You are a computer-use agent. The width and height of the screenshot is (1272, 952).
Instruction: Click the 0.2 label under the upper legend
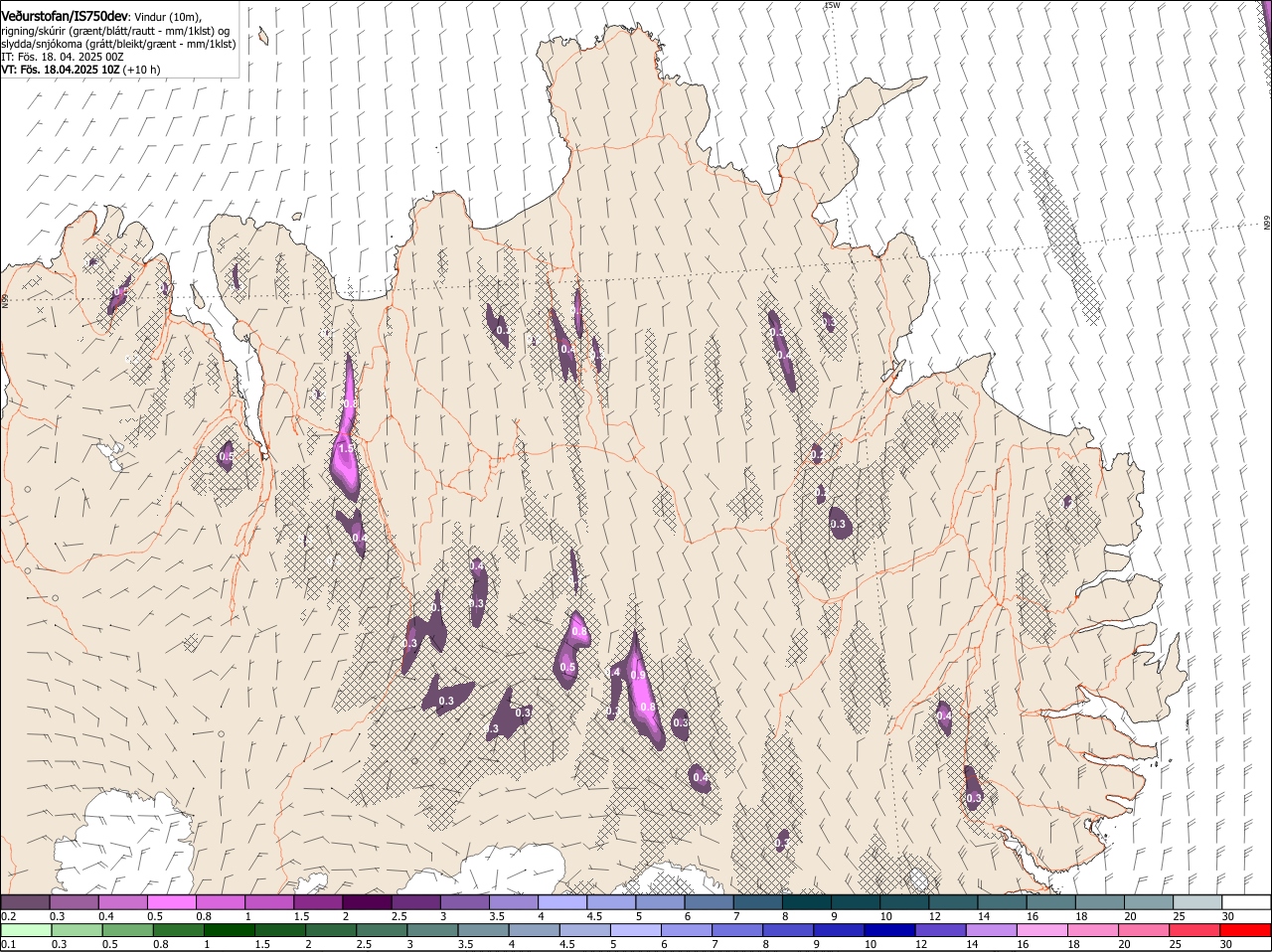click(x=8, y=916)
